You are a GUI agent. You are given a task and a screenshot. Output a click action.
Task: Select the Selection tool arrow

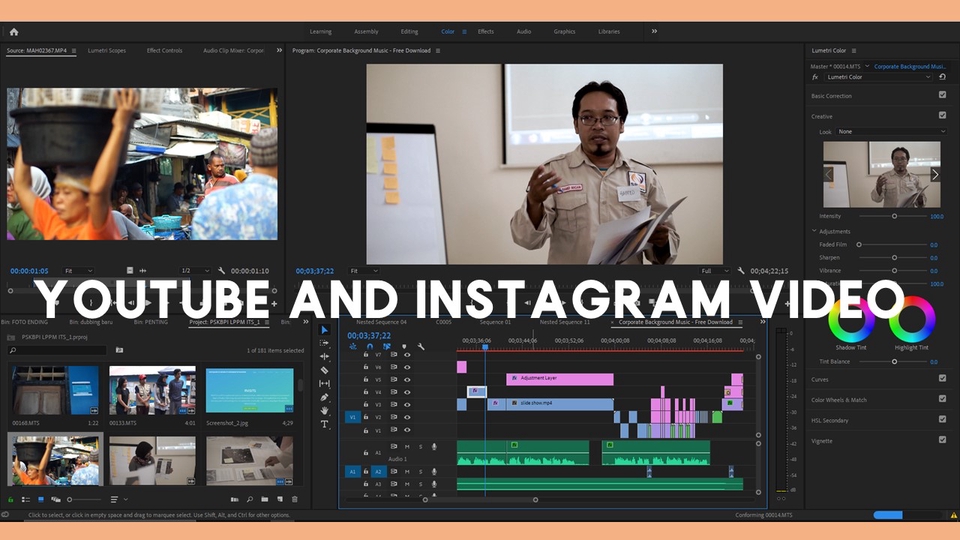324,330
